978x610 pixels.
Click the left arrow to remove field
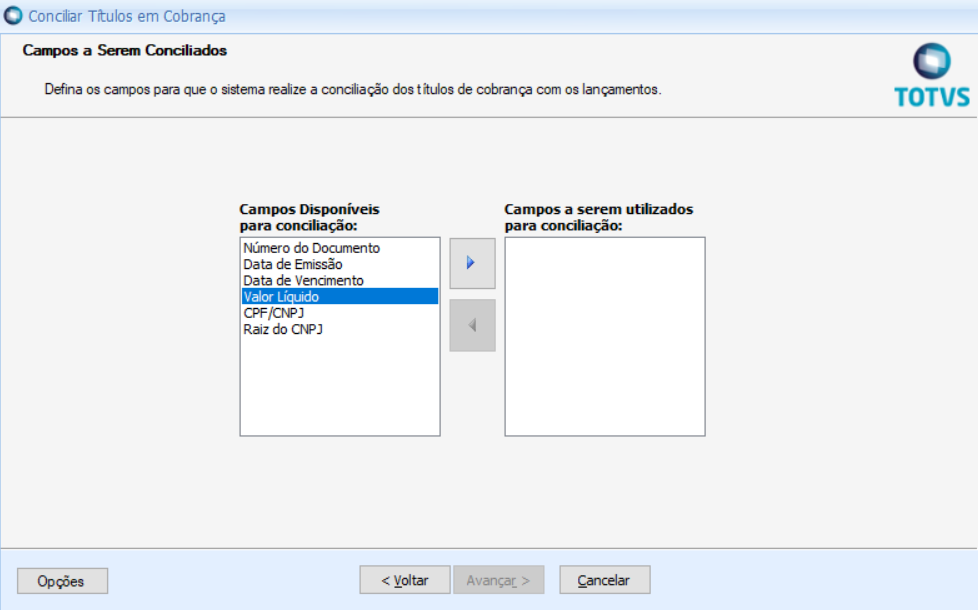point(472,325)
